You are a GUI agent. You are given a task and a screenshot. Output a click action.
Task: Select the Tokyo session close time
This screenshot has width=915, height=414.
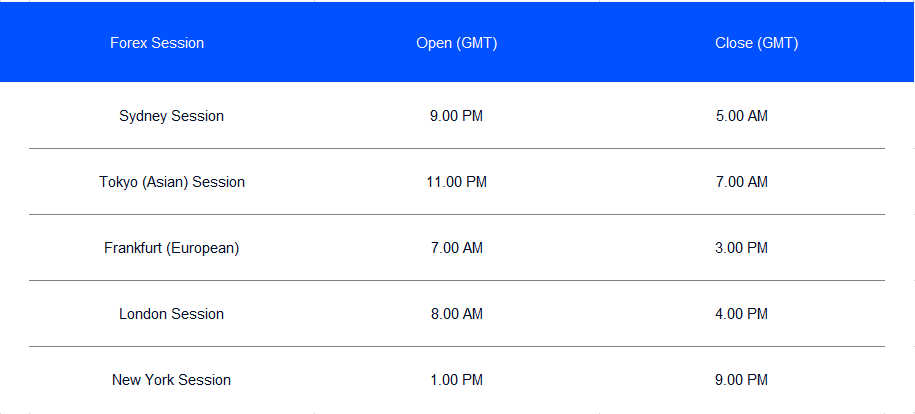point(742,182)
